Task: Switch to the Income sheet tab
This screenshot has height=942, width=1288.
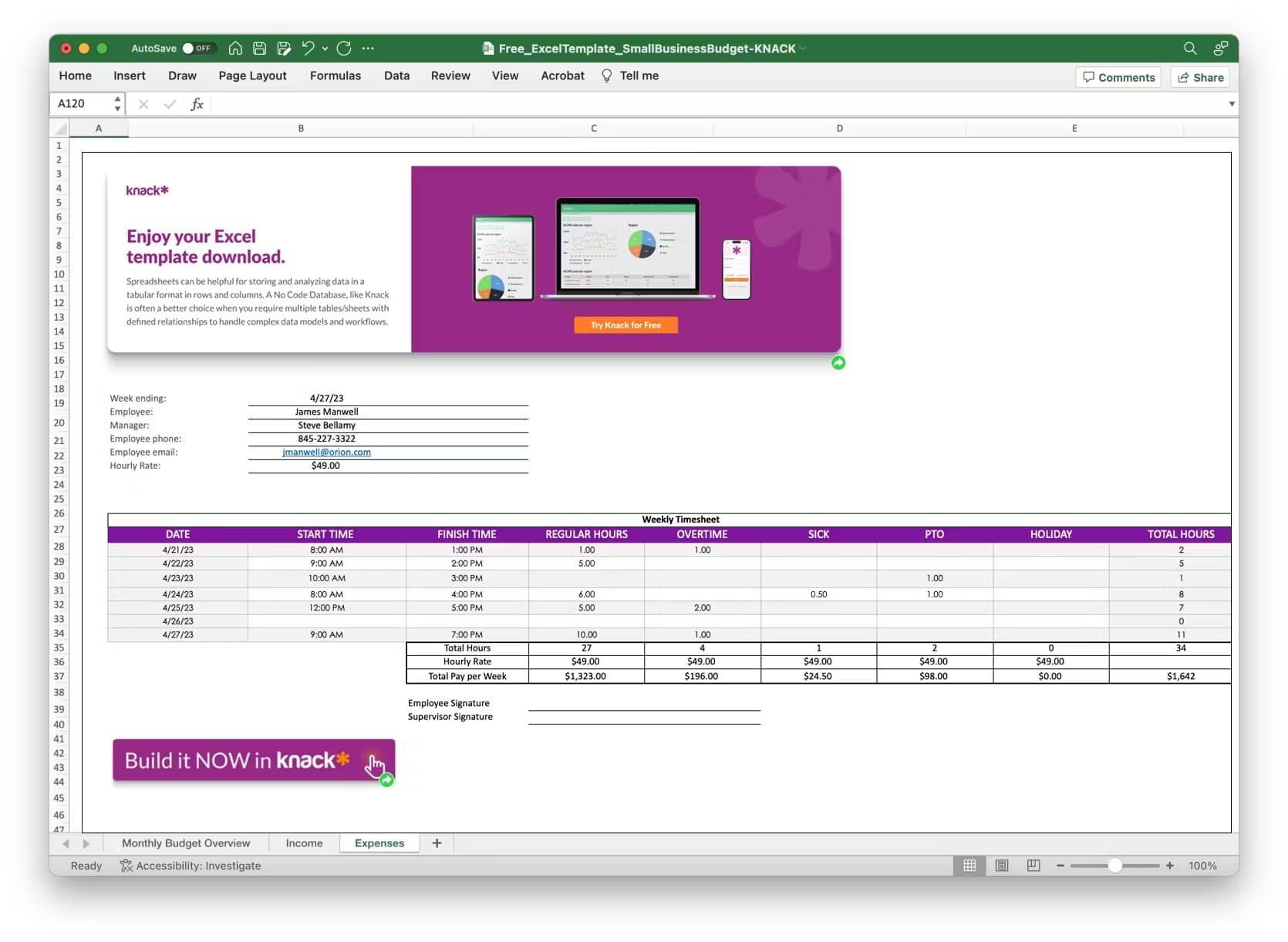Action: pyautogui.click(x=304, y=843)
